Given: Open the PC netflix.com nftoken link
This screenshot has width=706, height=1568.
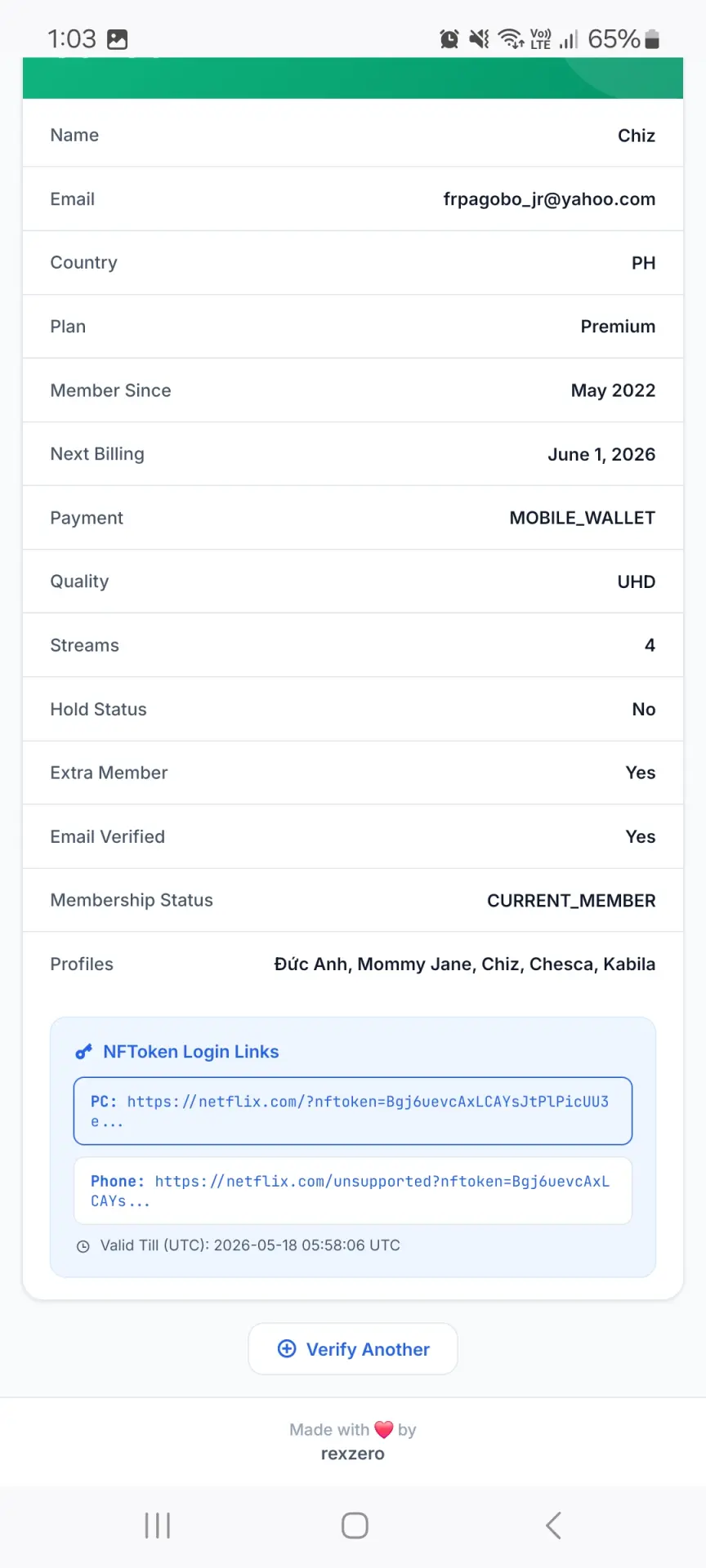Looking at the screenshot, I should pyautogui.click(x=353, y=1111).
